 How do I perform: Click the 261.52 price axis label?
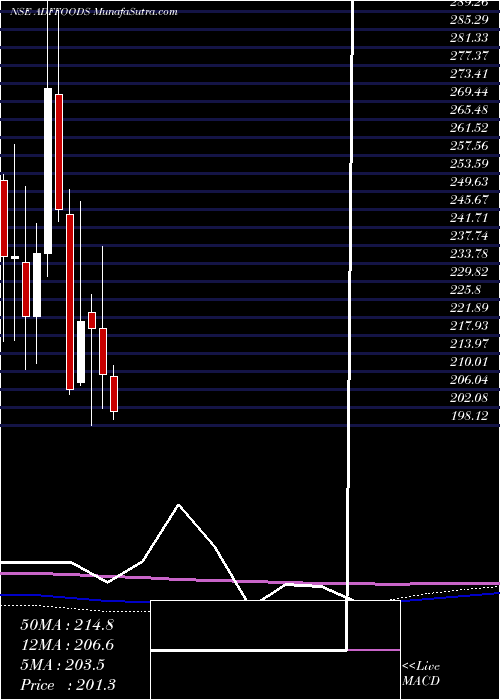click(x=469, y=128)
